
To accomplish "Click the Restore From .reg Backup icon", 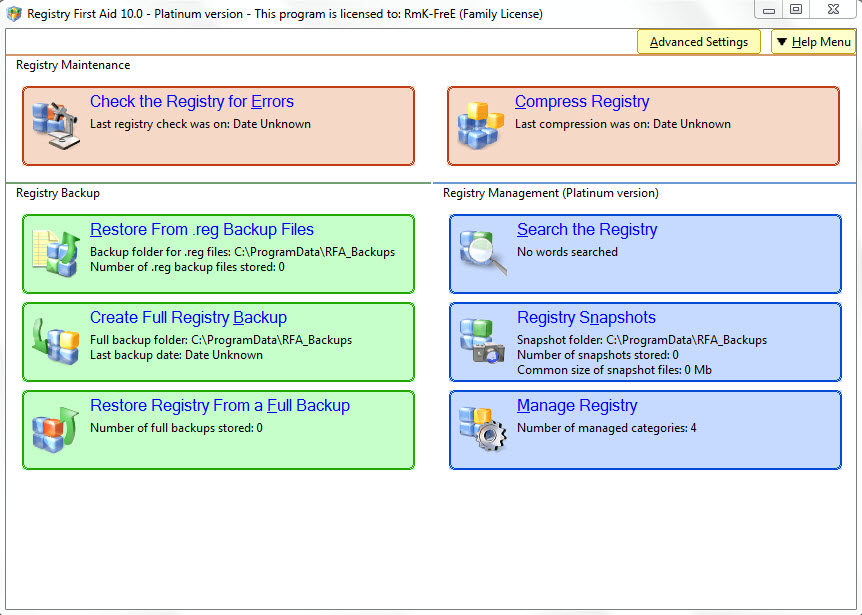I will click(x=56, y=254).
